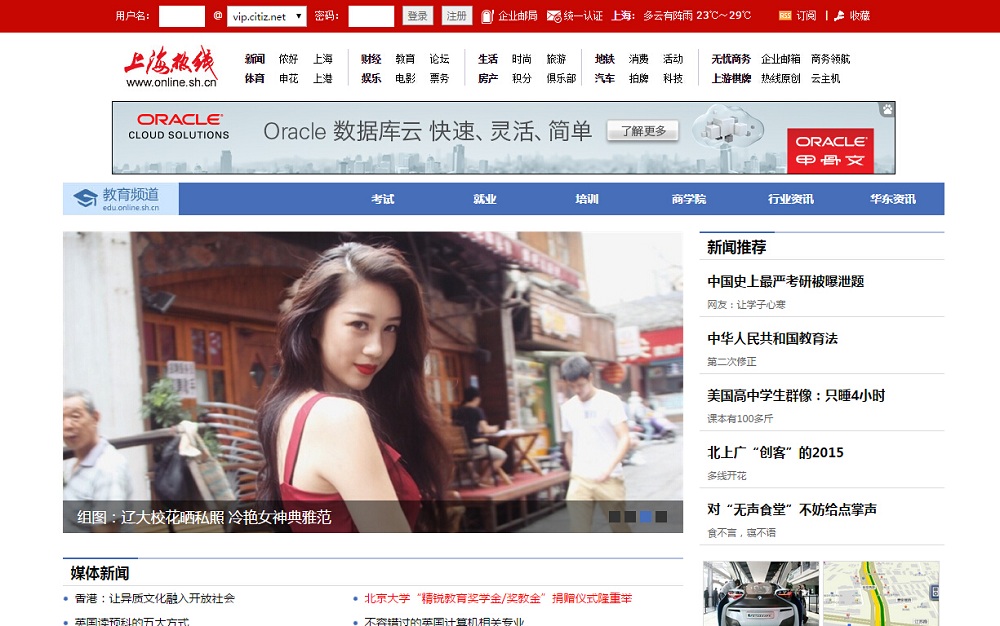Screen dimensions: 1000x626
Task: Click the main carousel photo
Action: tap(372, 382)
